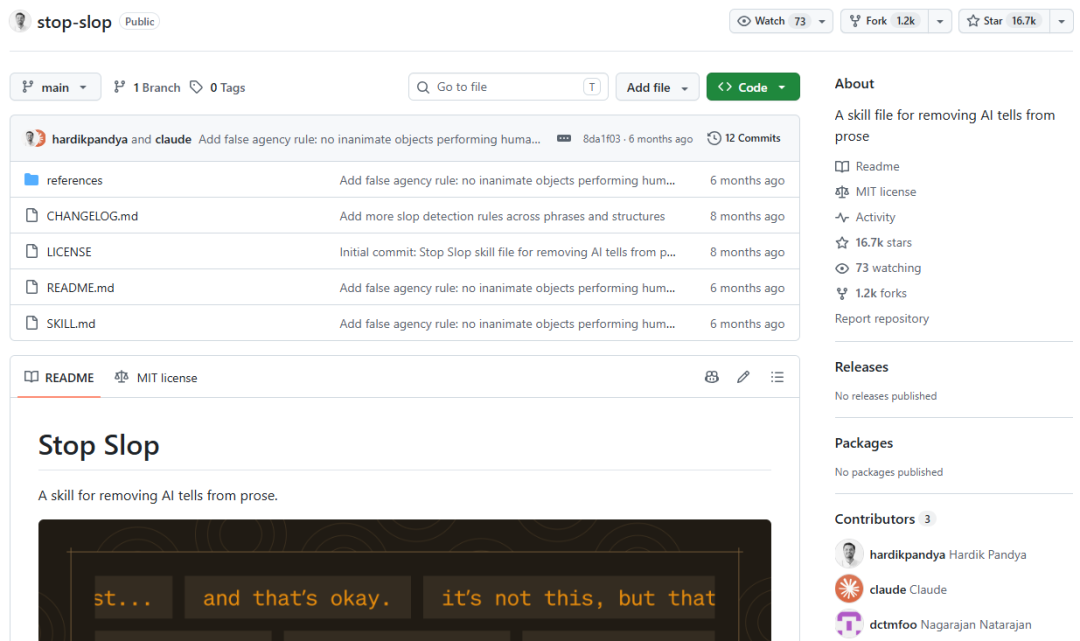Click the file icon next to LICENSE
Viewport: 1080px width, 641px height.
(31, 251)
